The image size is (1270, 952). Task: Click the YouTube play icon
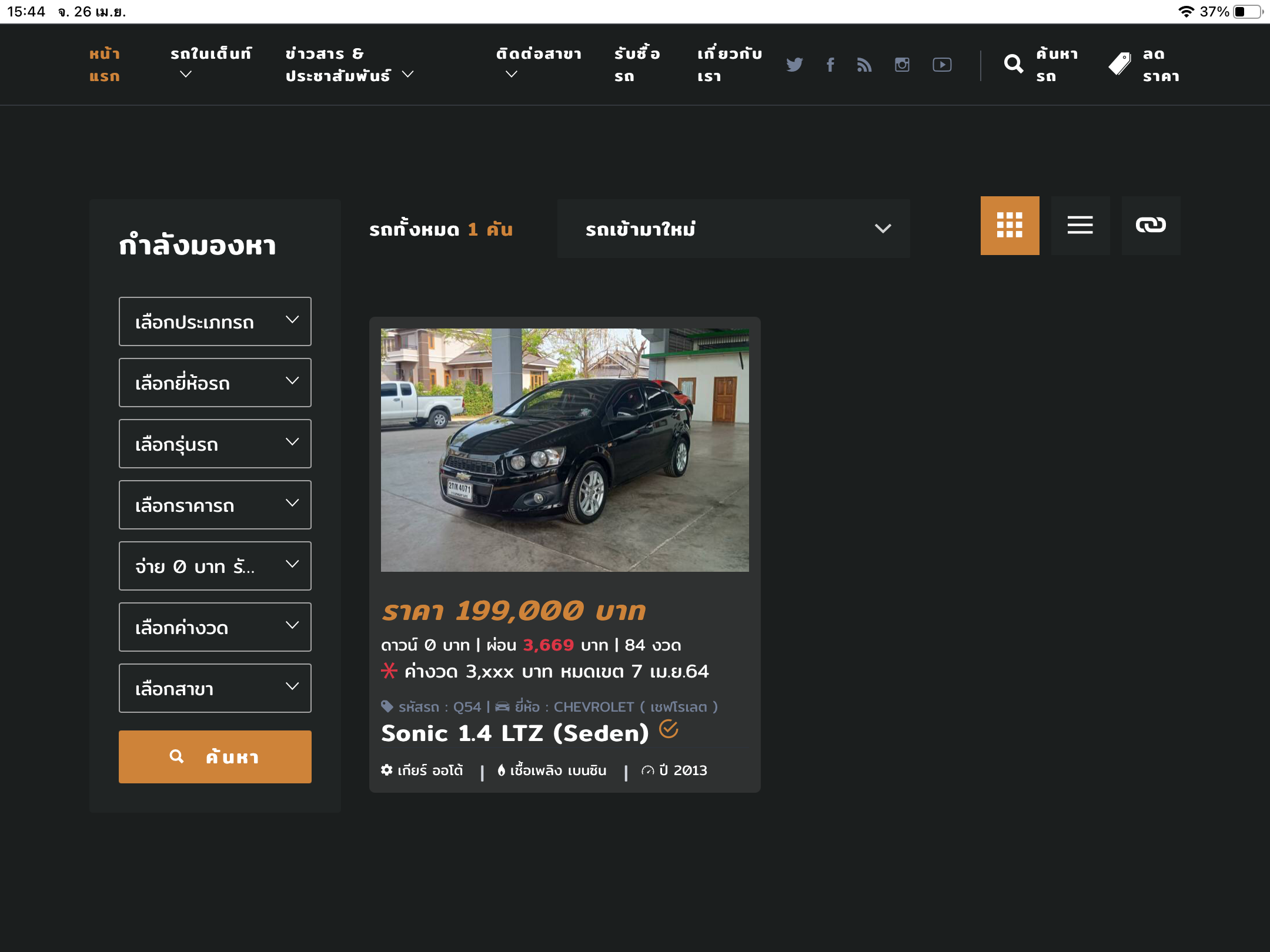(x=942, y=65)
